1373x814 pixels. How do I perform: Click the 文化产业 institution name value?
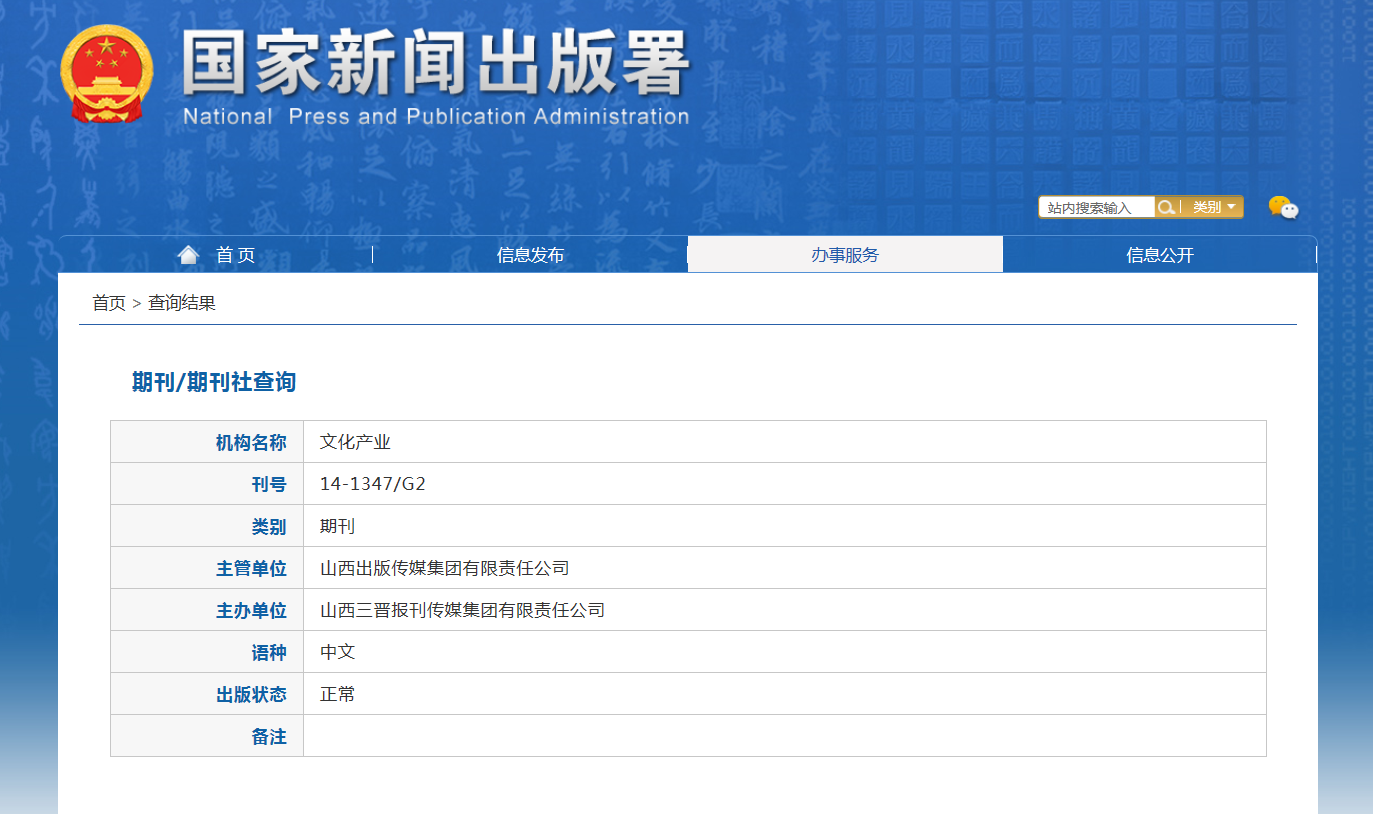[355, 442]
